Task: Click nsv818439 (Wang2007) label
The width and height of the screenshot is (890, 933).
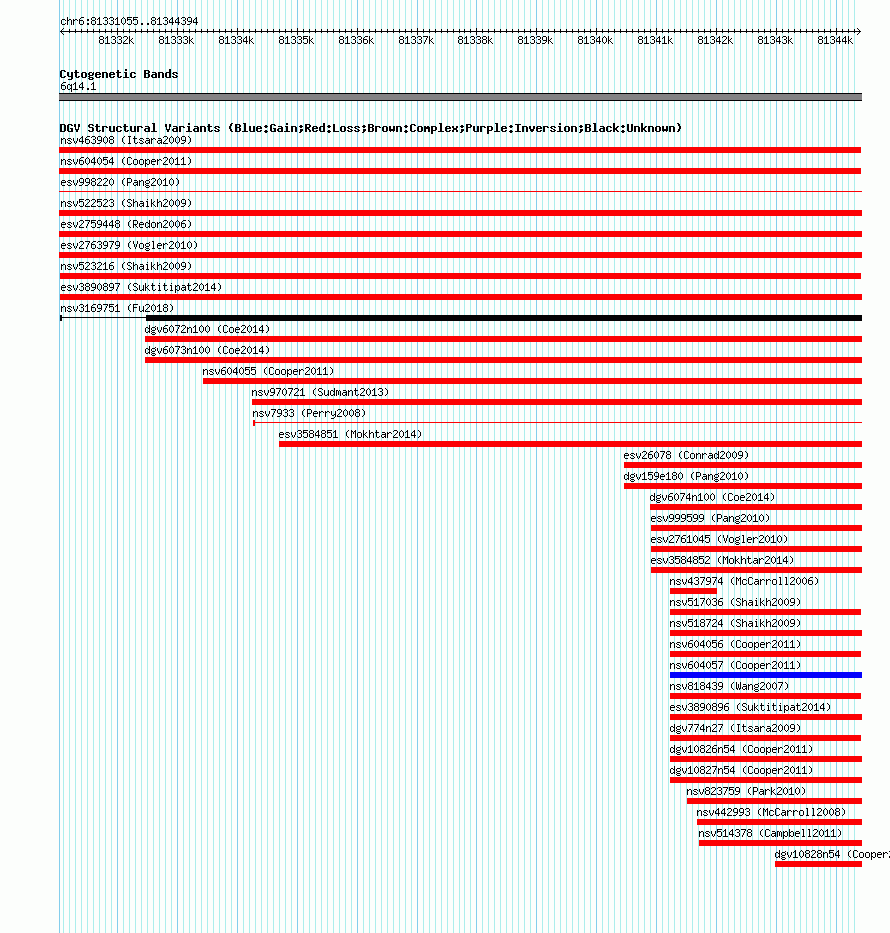Action: pyautogui.click(x=729, y=686)
